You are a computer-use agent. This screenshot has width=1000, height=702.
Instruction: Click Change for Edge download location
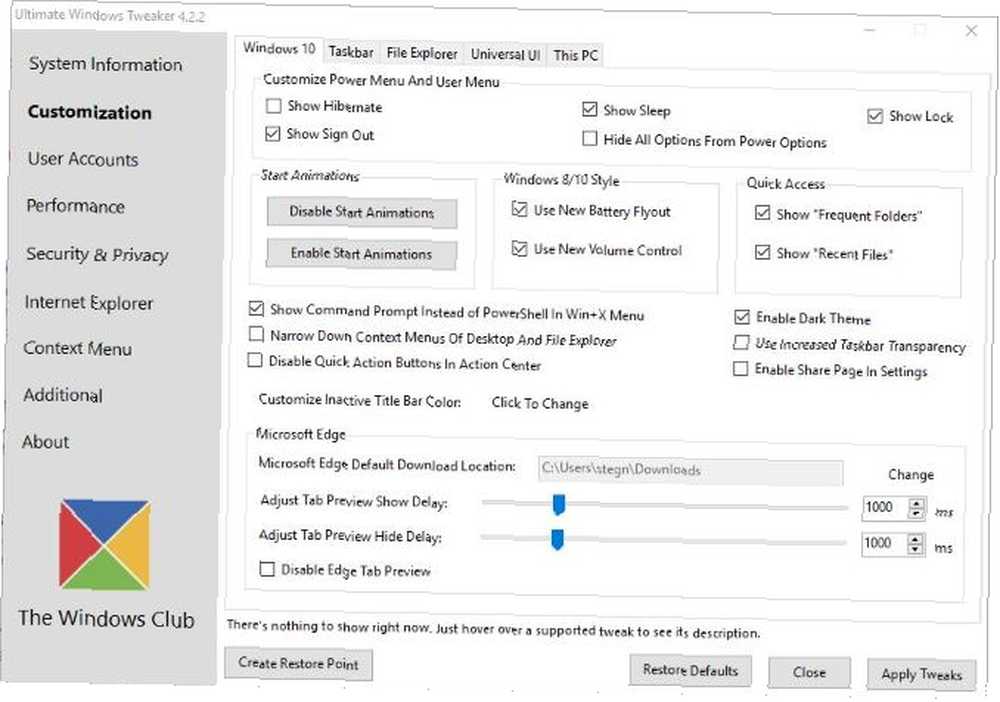(x=911, y=474)
